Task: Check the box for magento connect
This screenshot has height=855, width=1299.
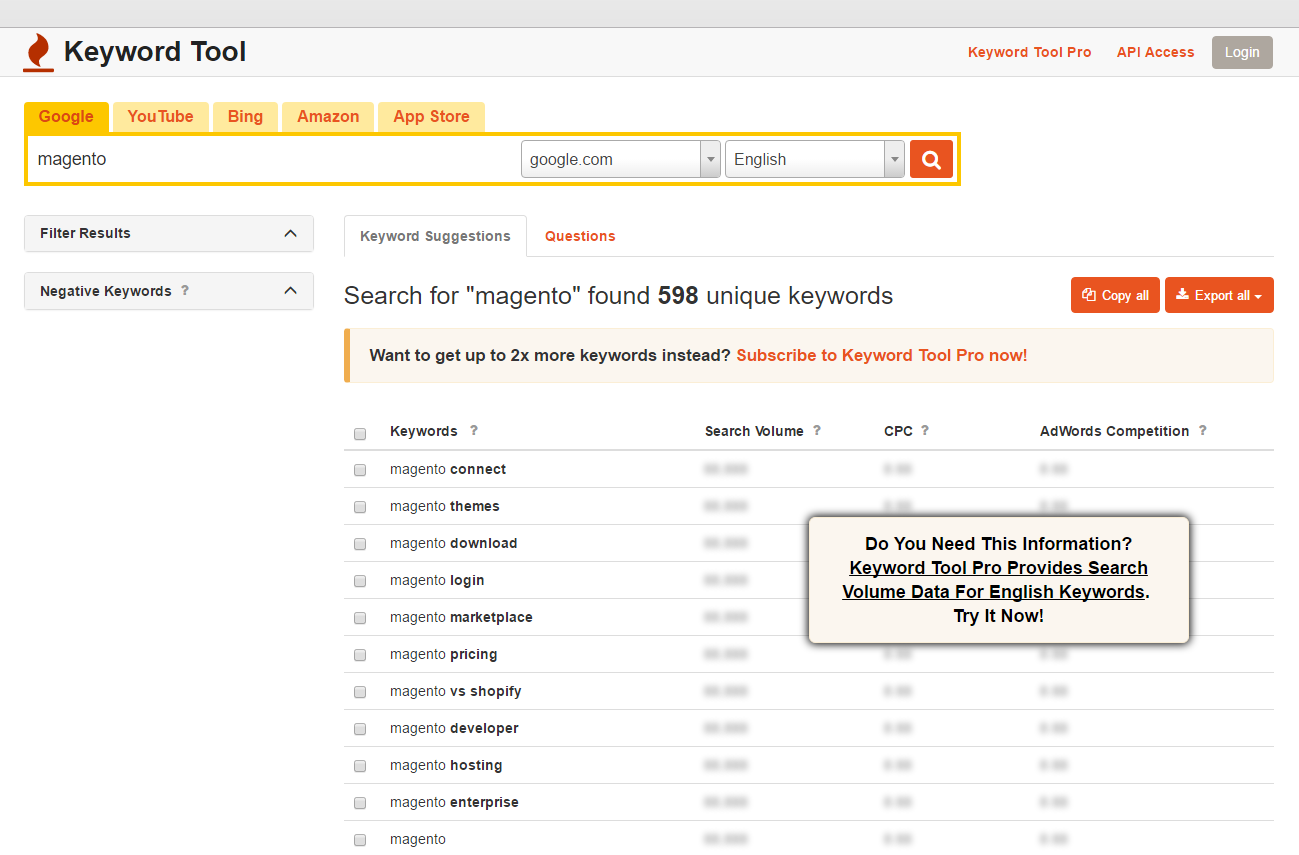Action: click(x=360, y=470)
